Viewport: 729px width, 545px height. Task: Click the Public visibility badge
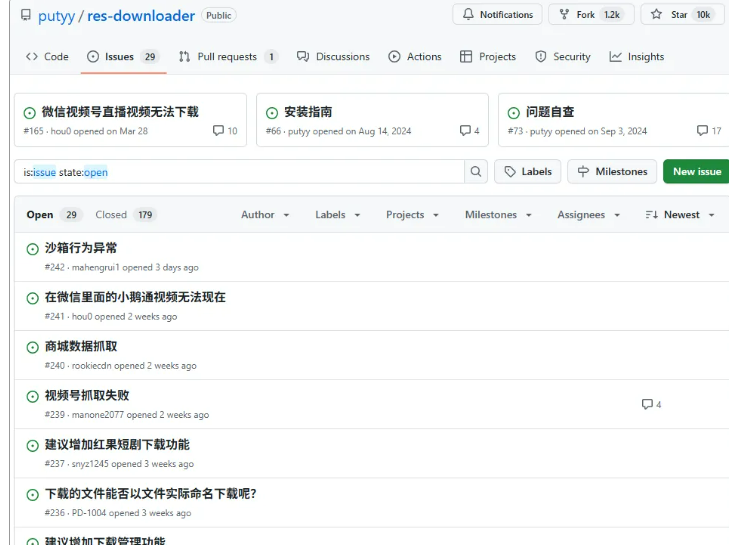tap(219, 15)
